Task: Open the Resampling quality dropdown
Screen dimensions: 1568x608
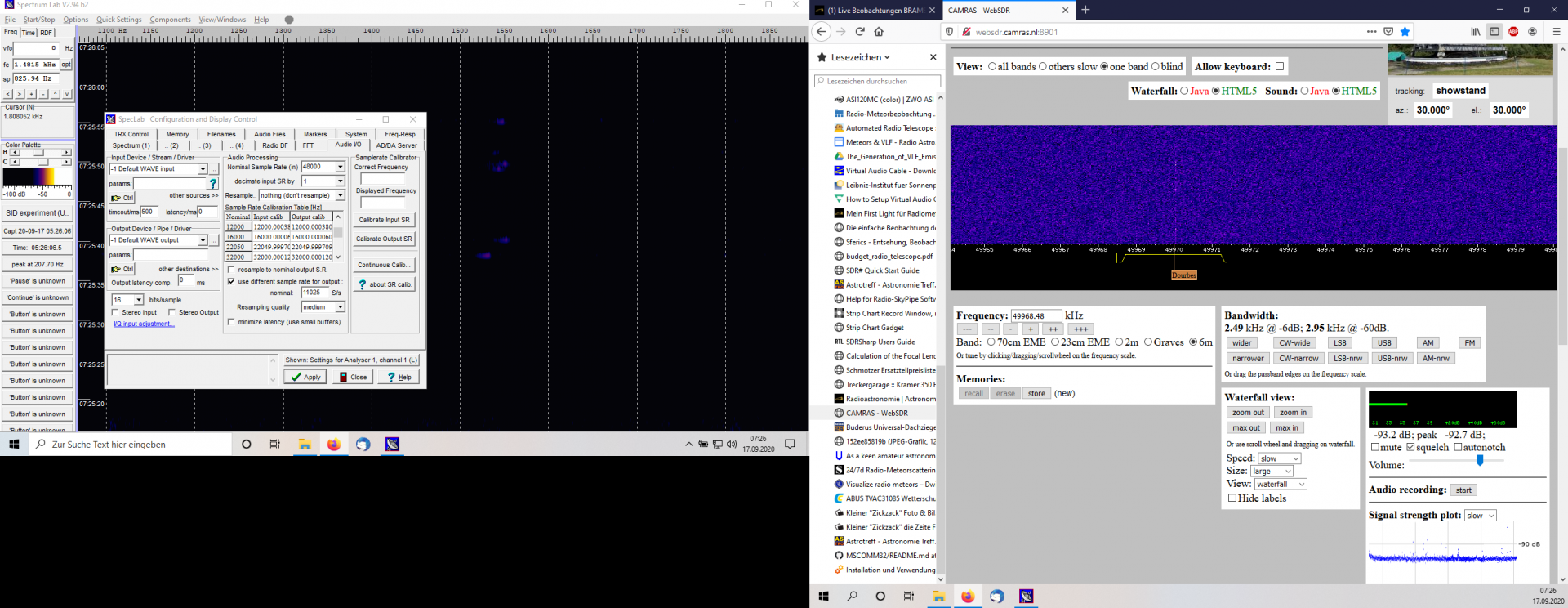Action: point(340,307)
